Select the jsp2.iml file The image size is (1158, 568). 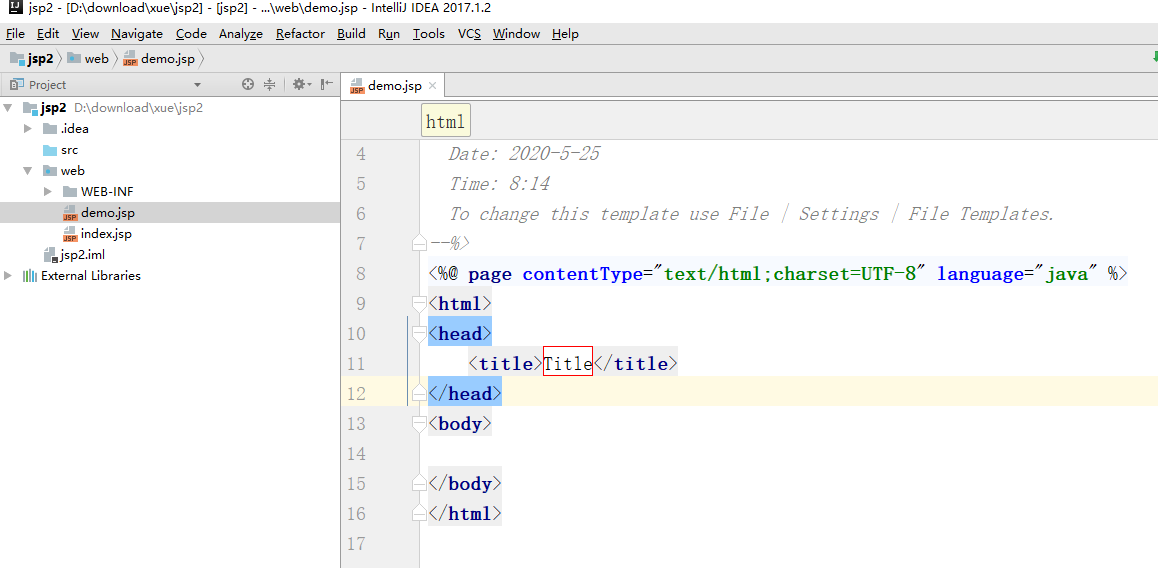point(82,255)
